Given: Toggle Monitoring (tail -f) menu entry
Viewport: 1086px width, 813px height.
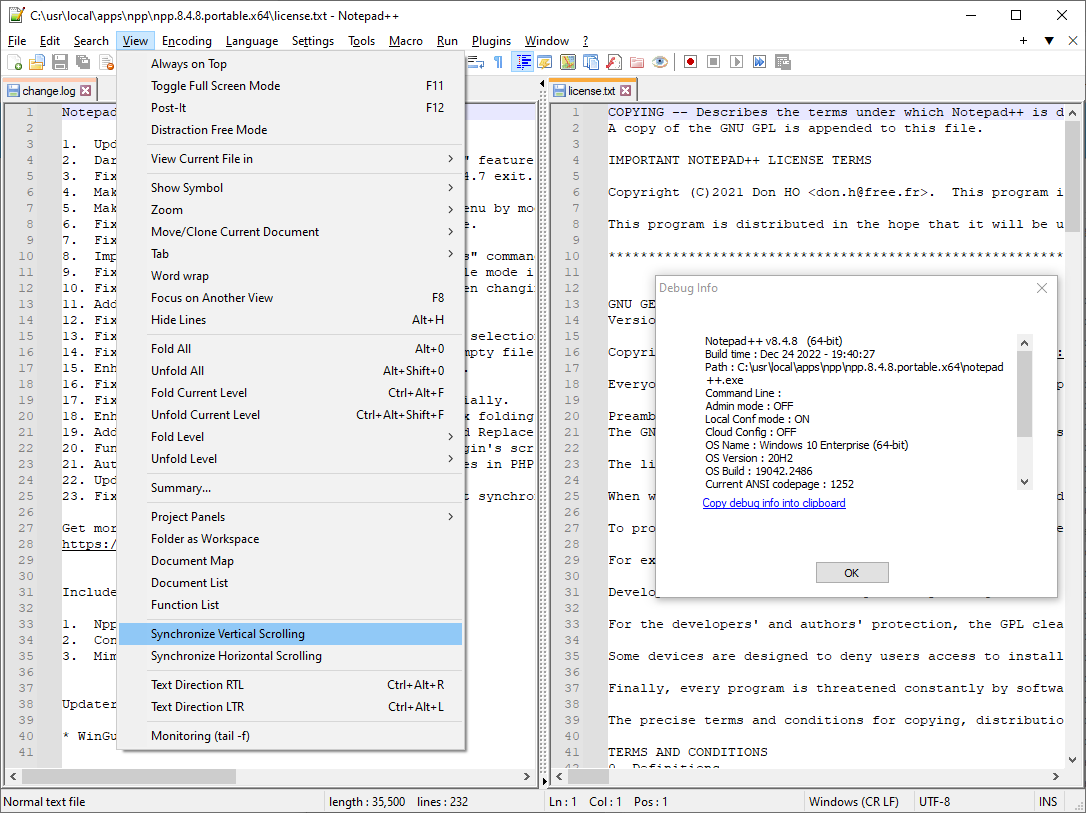Looking at the screenshot, I should point(291,735).
